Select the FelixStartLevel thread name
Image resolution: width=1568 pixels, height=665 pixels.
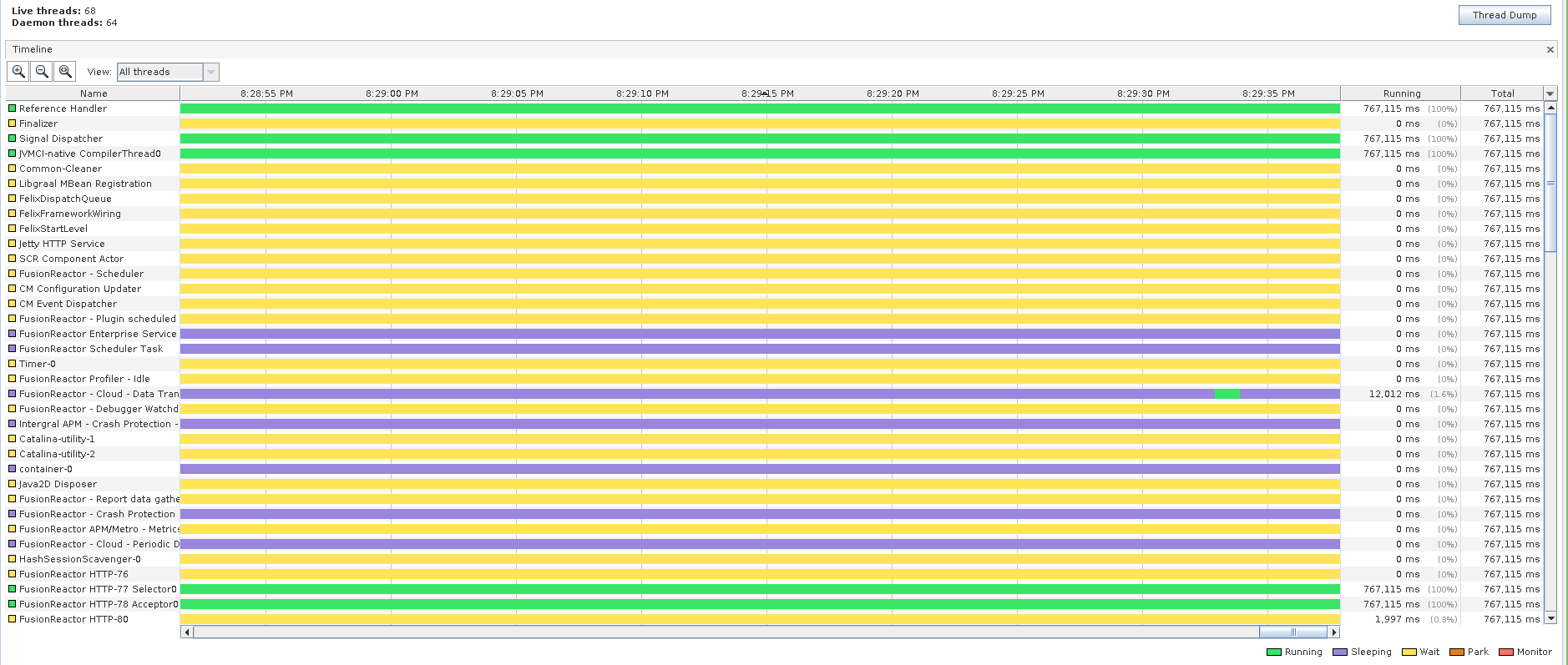click(x=53, y=229)
